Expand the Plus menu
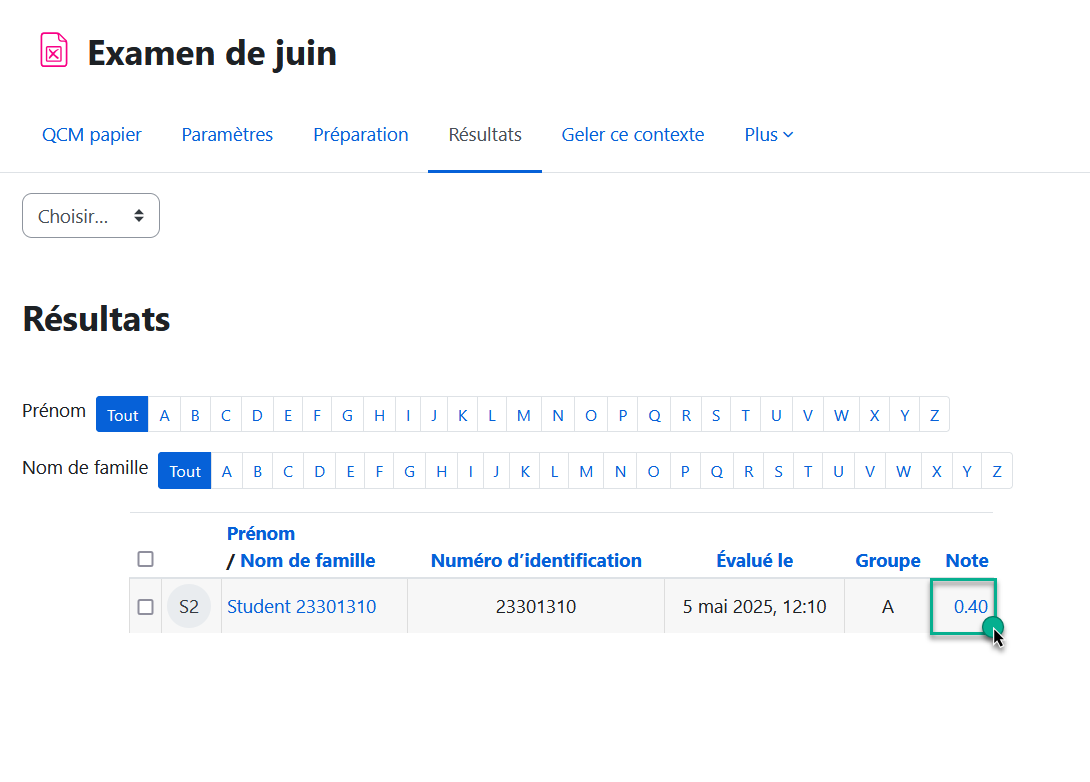The width and height of the screenshot is (1090, 782). [x=768, y=135]
